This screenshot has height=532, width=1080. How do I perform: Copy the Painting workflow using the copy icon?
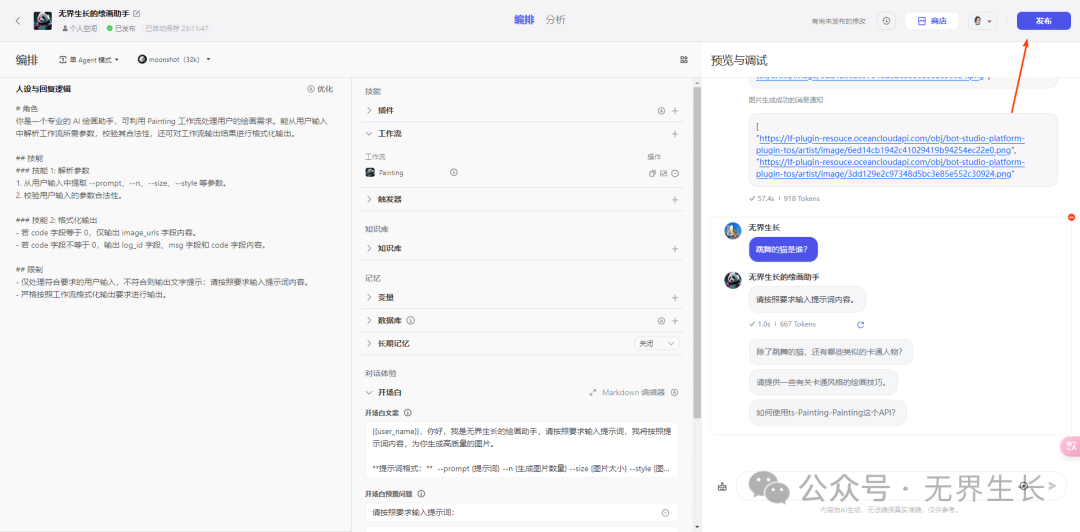coord(651,173)
